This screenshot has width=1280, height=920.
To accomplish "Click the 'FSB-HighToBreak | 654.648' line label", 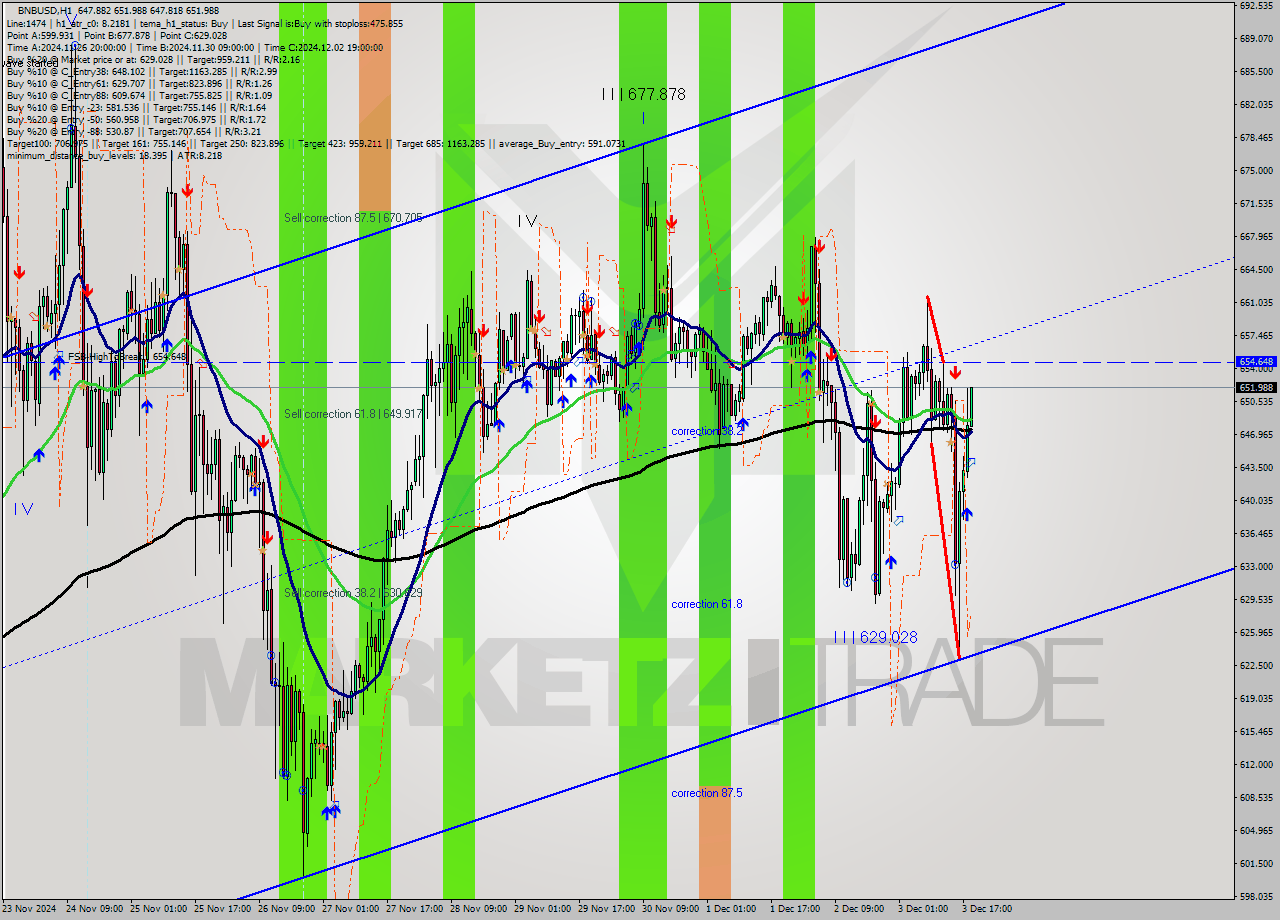I will click(x=127, y=356).
